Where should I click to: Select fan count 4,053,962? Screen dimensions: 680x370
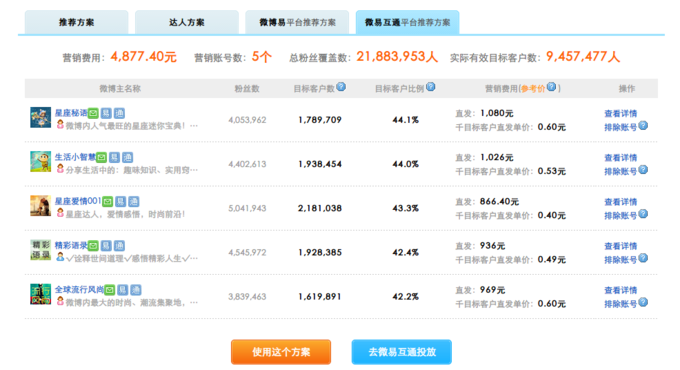pyautogui.click(x=247, y=120)
